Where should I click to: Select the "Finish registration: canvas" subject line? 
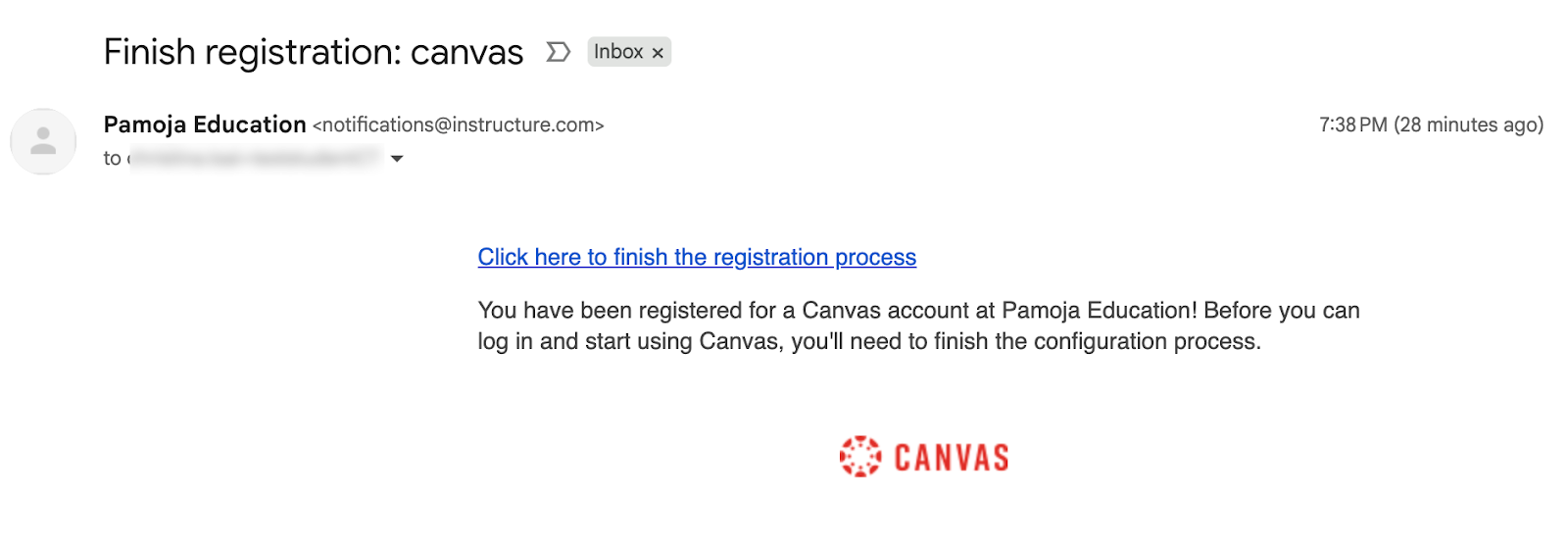[x=313, y=52]
